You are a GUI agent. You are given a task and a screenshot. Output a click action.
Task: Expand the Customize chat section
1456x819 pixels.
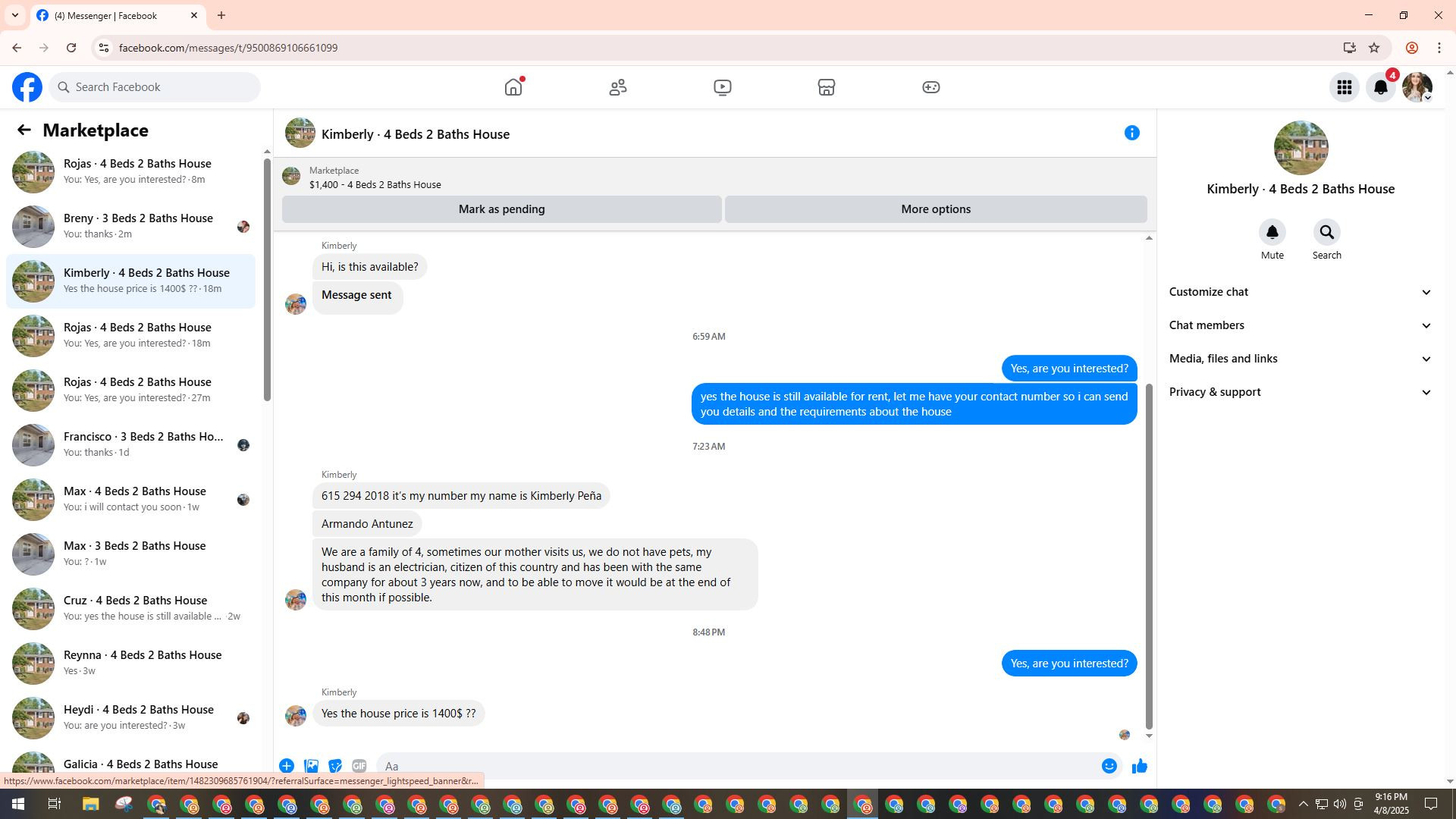pyautogui.click(x=1300, y=292)
